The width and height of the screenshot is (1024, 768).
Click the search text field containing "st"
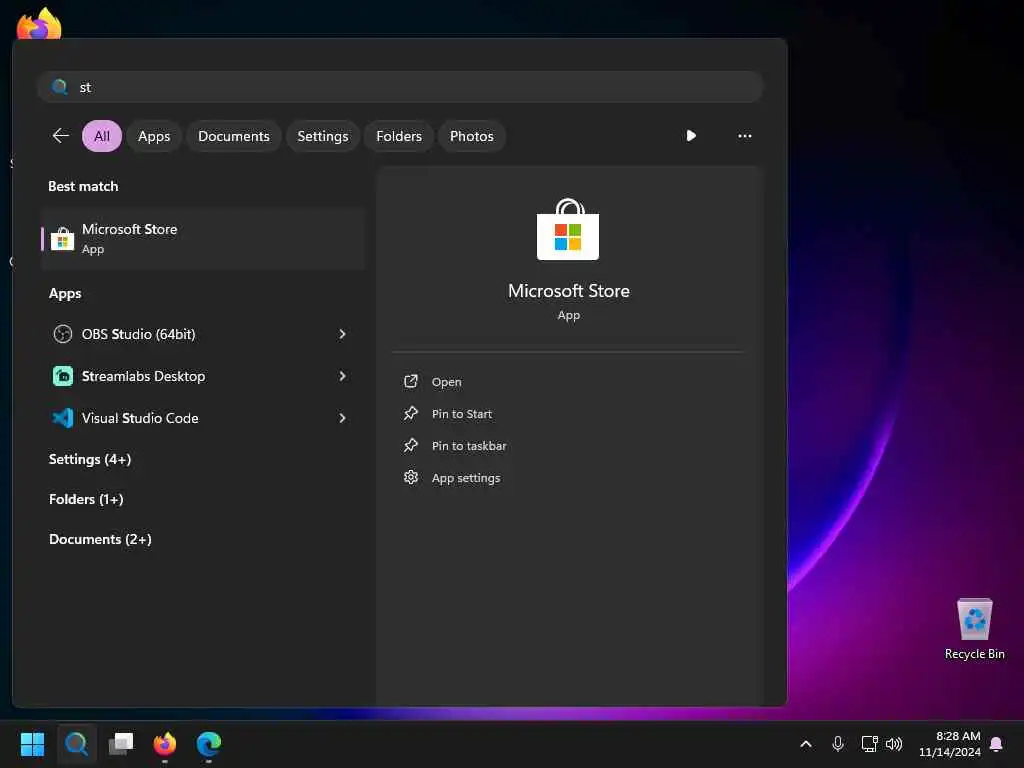[x=400, y=87]
